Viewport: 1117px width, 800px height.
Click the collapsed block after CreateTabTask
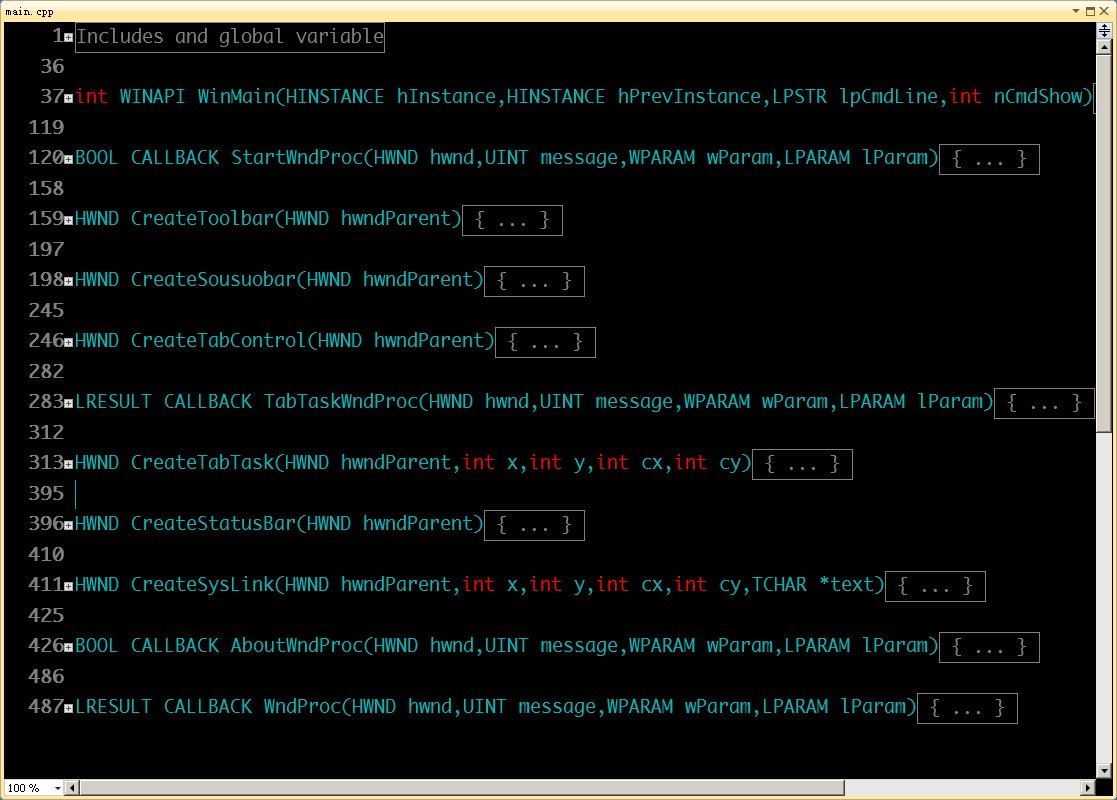tap(802, 464)
